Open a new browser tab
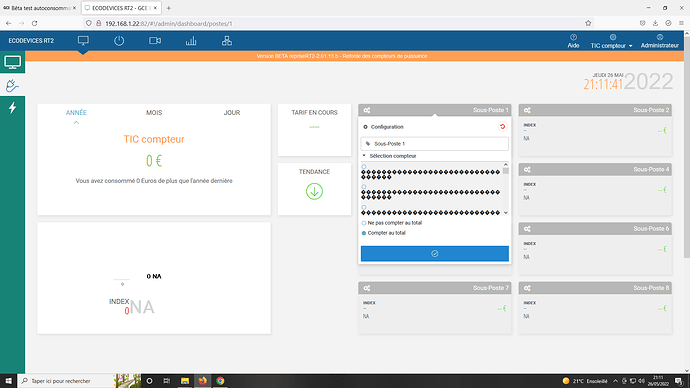The width and height of the screenshot is (690, 388). click(x=169, y=8)
